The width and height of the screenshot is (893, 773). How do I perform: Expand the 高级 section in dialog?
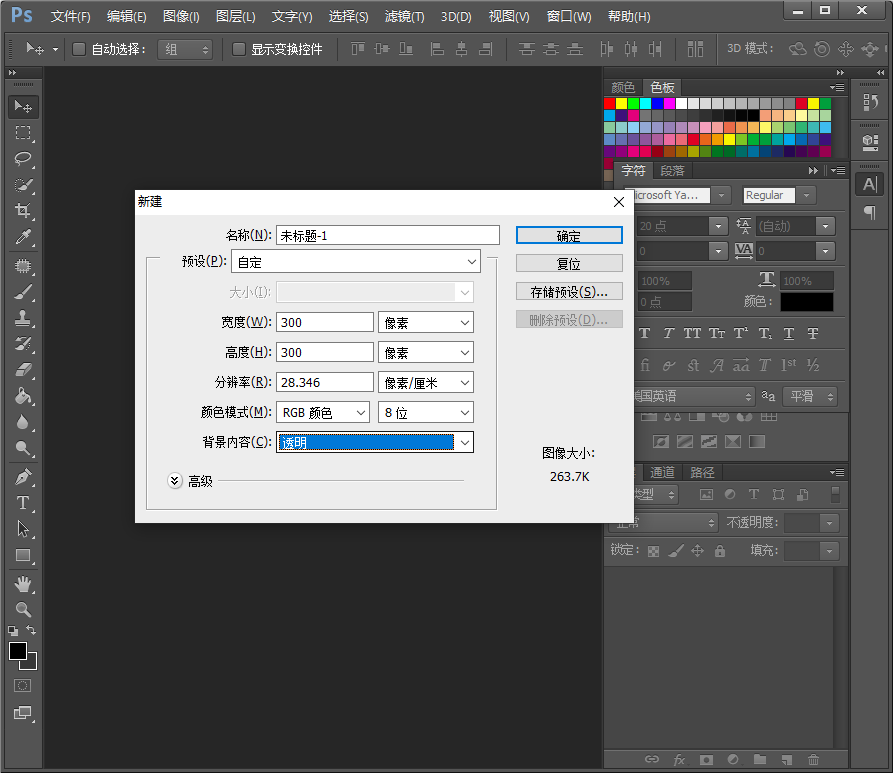pyautogui.click(x=175, y=481)
